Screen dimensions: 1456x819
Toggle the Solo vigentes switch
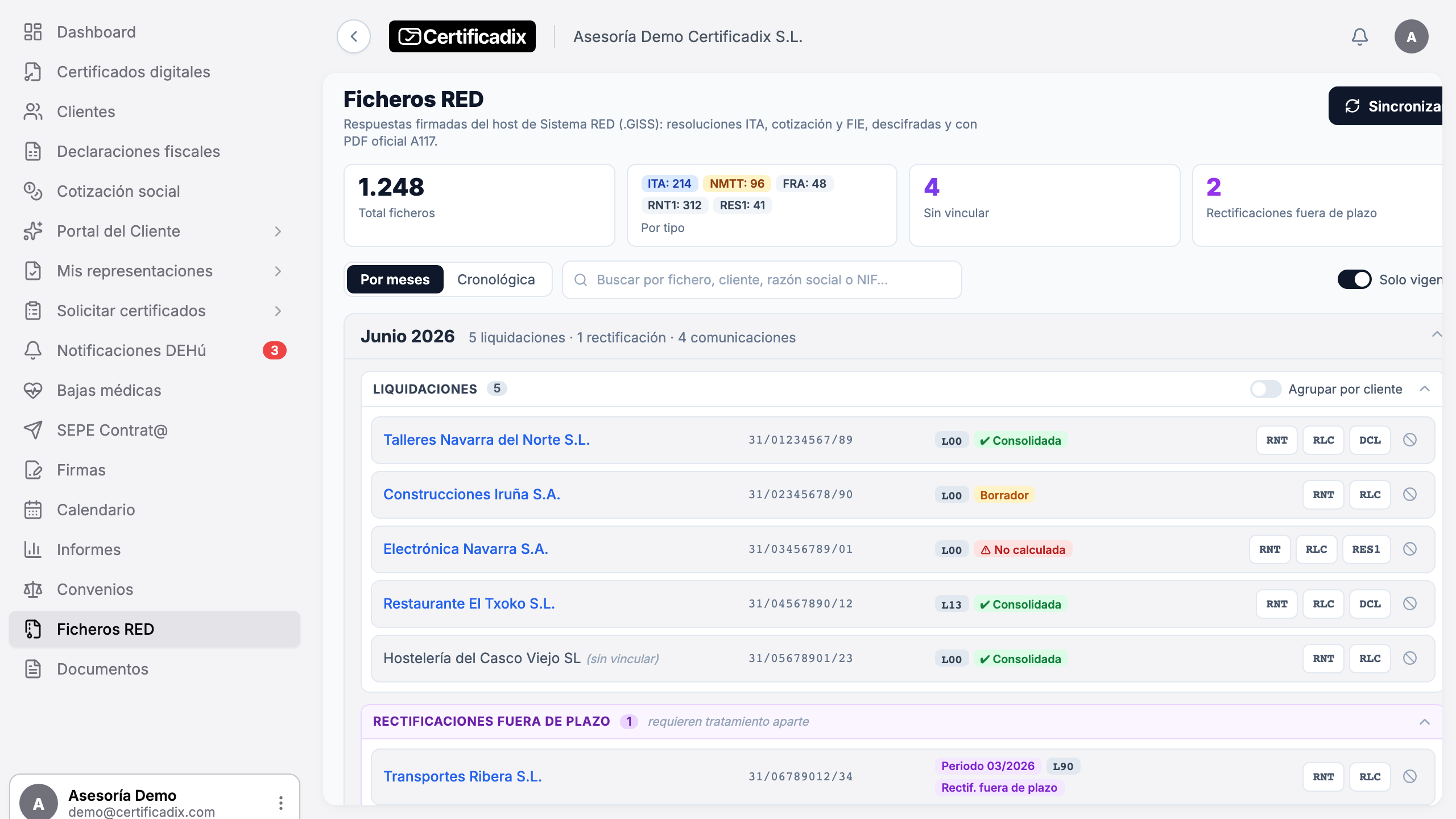click(x=1354, y=279)
